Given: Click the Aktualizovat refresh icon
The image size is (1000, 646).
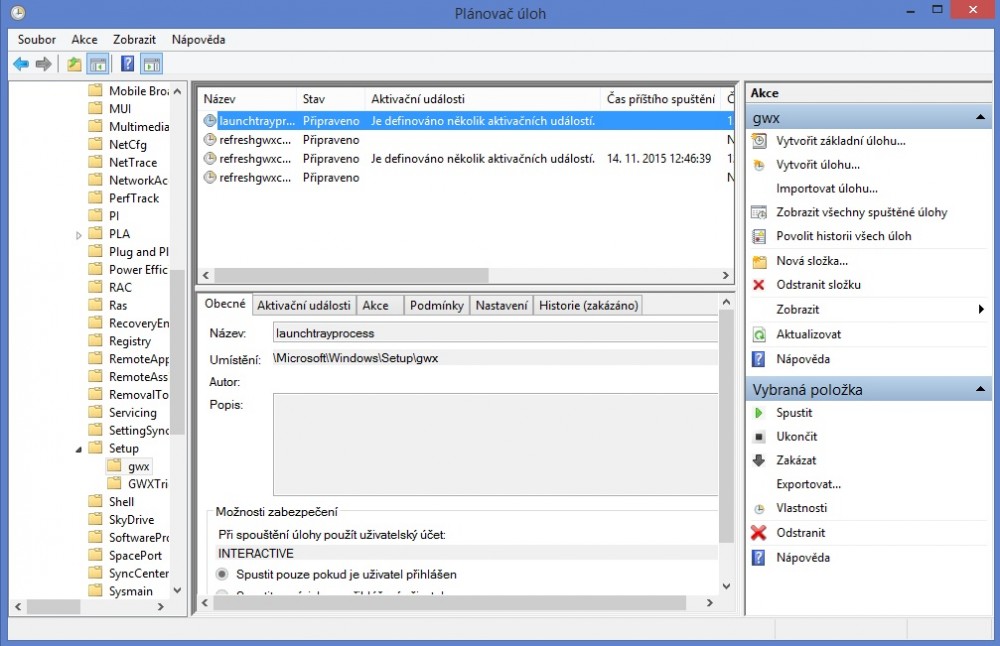Looking at the screenshot, I should [759, 334].
